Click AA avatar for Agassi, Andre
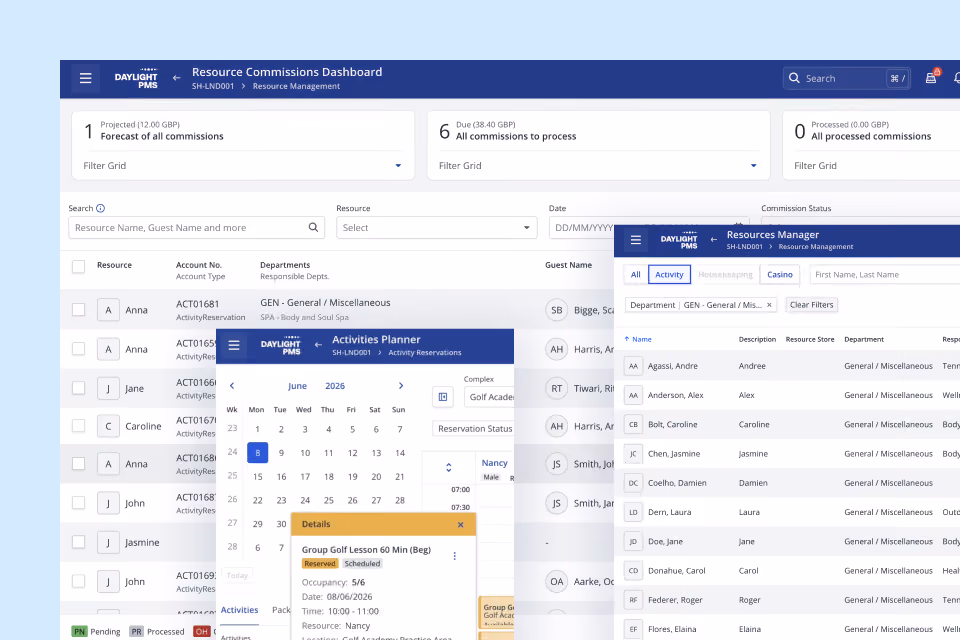This screenshot has height=640, width=960. pos(633,366)
